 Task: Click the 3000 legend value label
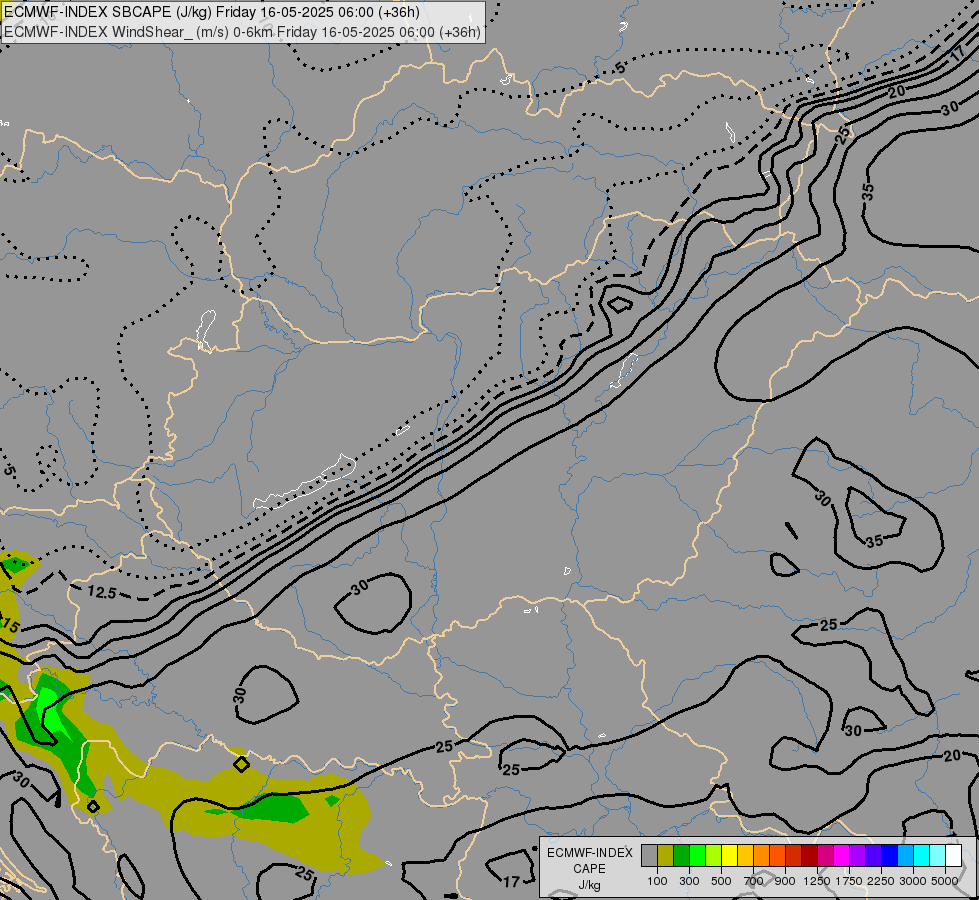tap(913, 881)
